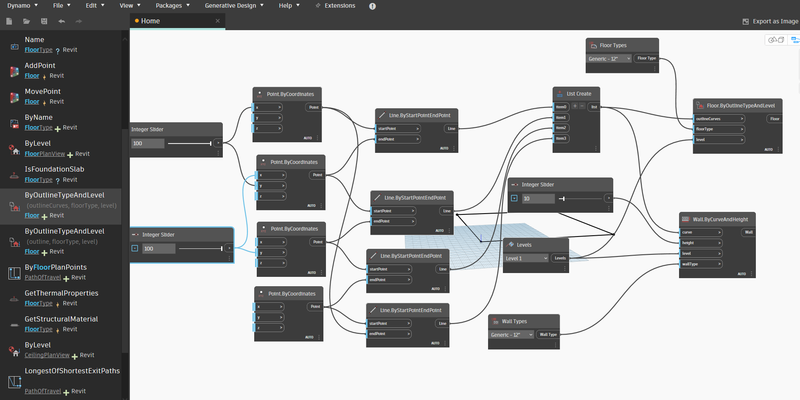Click the Export as Image icon
Image resolution: width=800 pixels, height=400 pixels.
(x=745, y=21)
